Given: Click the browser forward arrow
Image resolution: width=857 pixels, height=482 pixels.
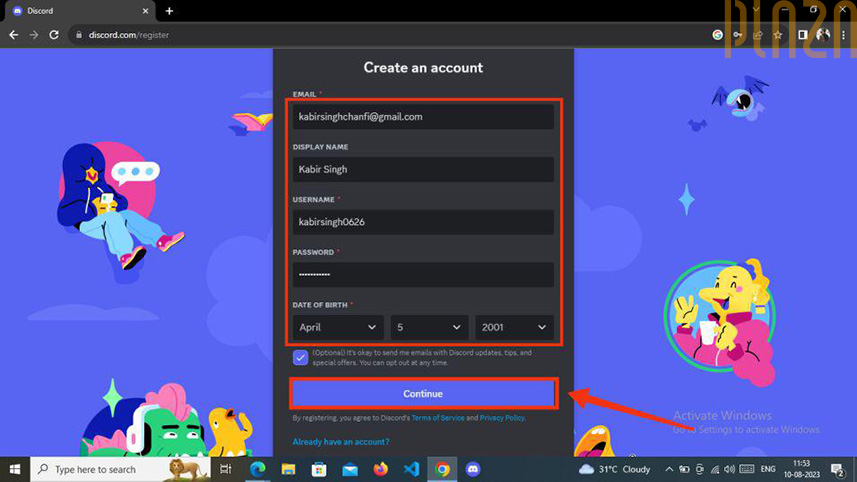Looking at the screenshot, I should click(34, 35).
